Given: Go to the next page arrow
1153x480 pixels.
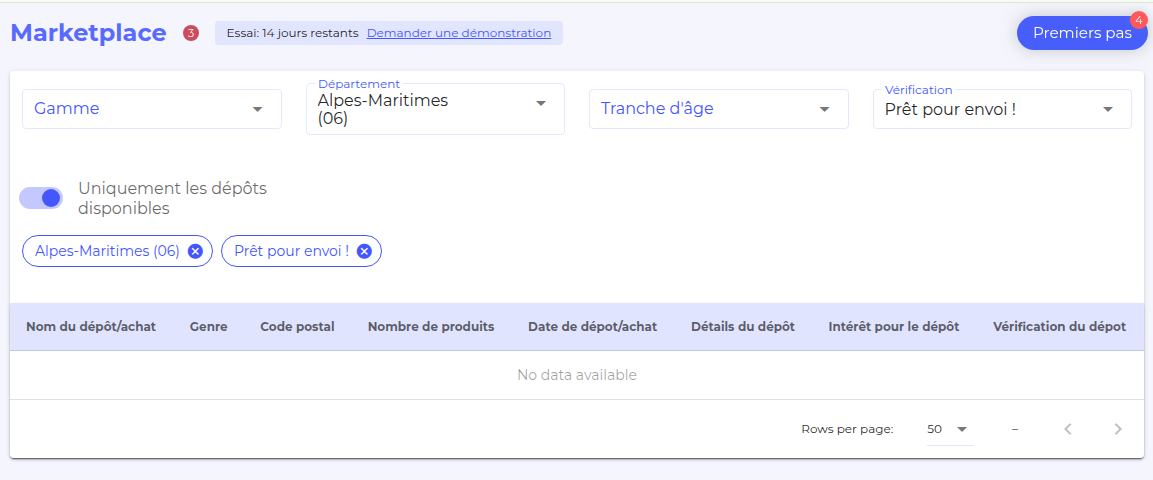Looking at the screenshot, I should coord(1118,429).
